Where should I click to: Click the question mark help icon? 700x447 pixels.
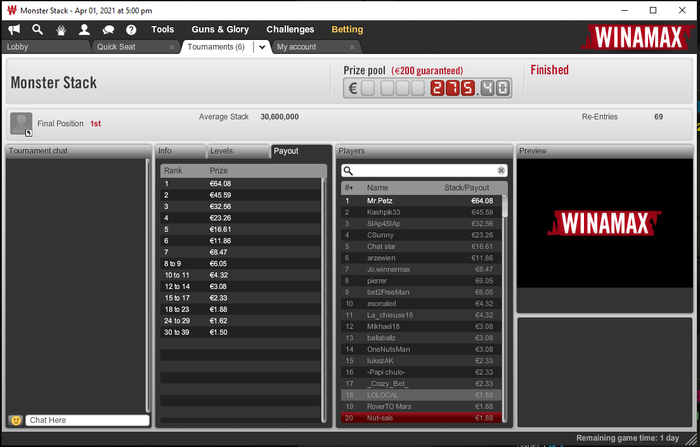pos(131,30)
